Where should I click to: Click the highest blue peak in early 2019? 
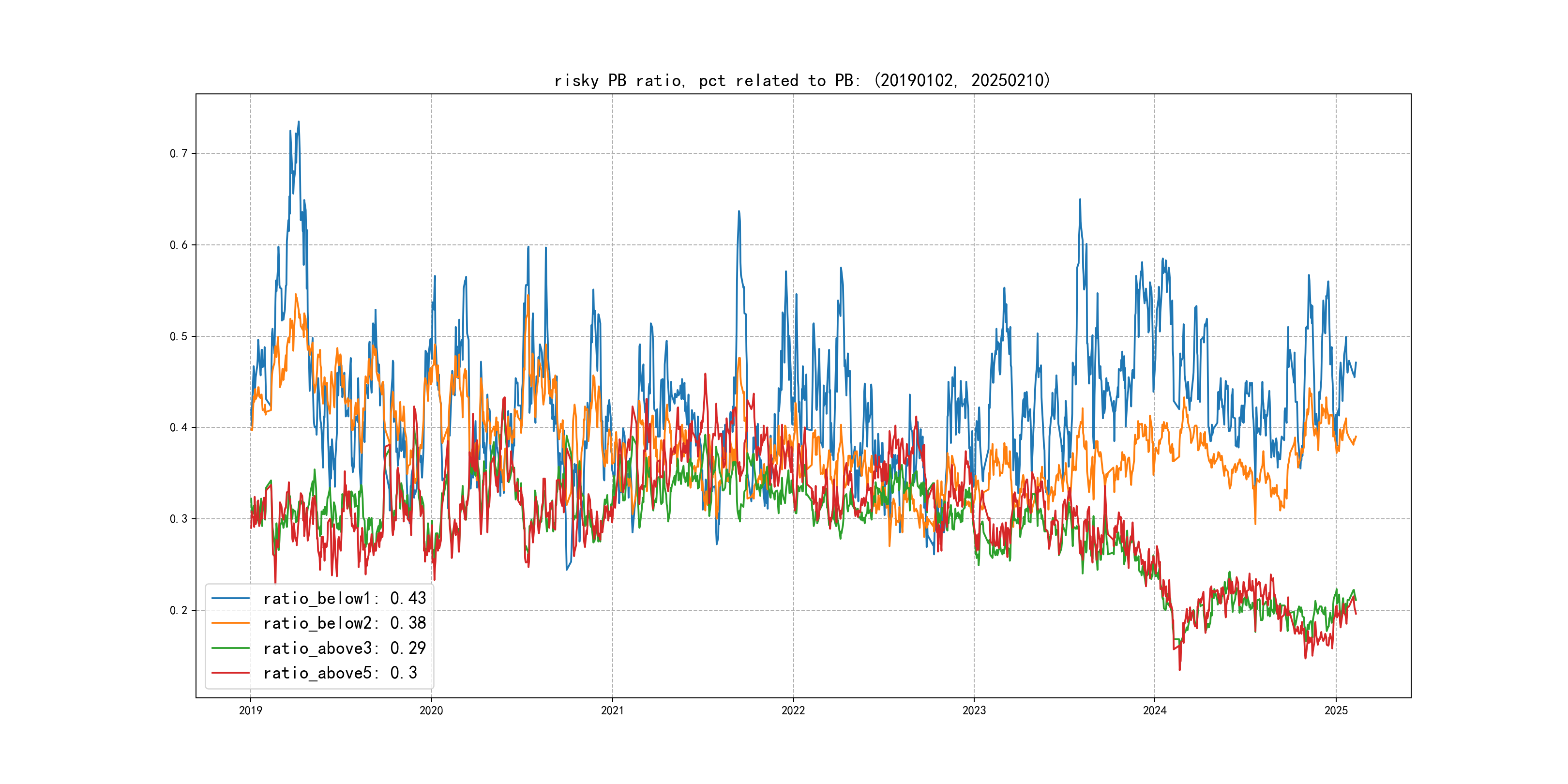pos(298,122)
